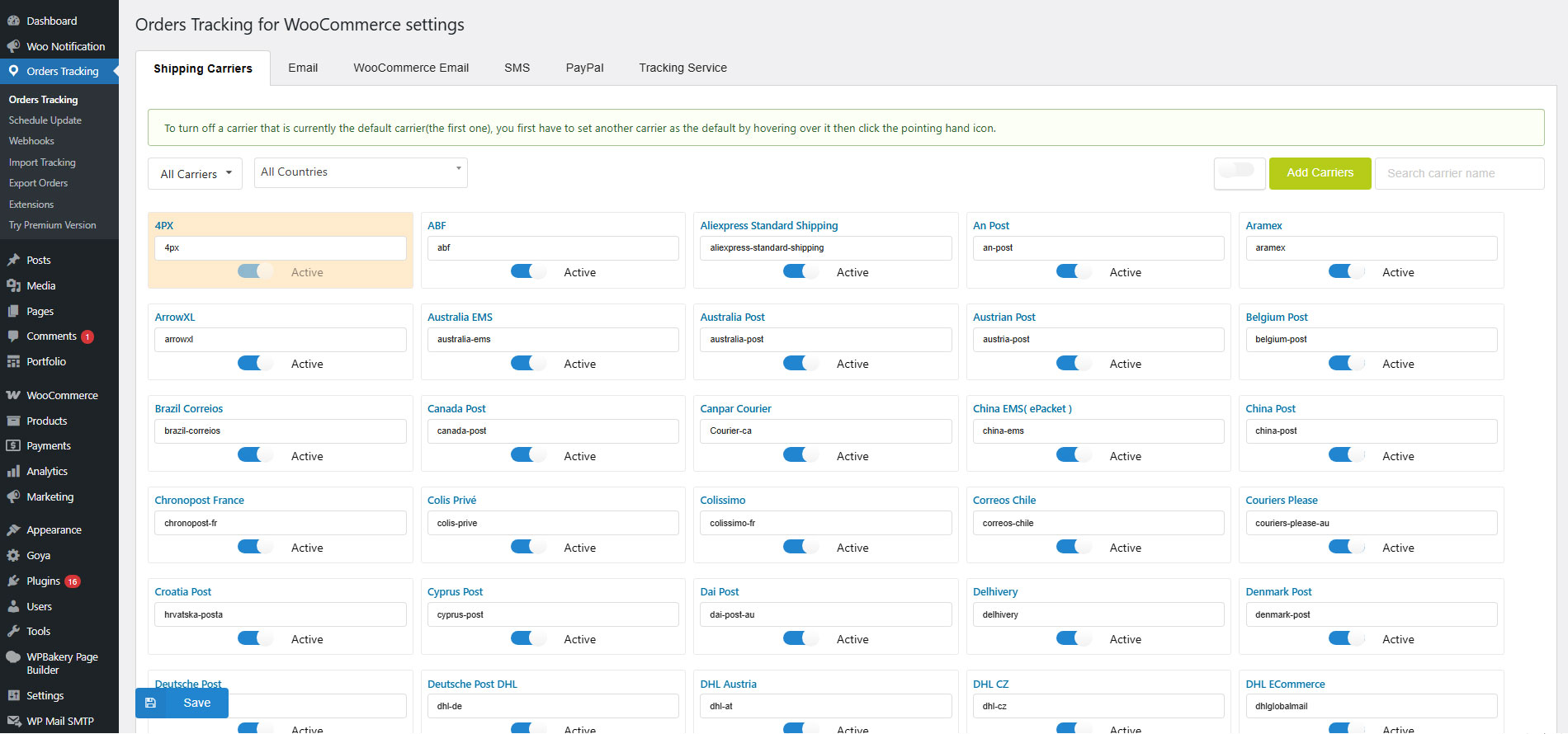The height and width of the screenshot is (734, 1568).
Task: Select the SMS tab
Action: tap(517, 68)
